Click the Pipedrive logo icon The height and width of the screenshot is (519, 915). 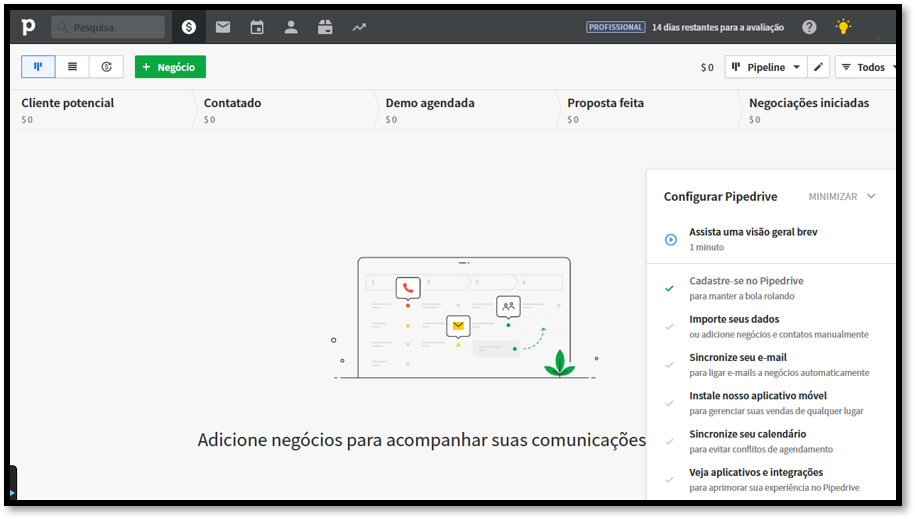(28, 27)
